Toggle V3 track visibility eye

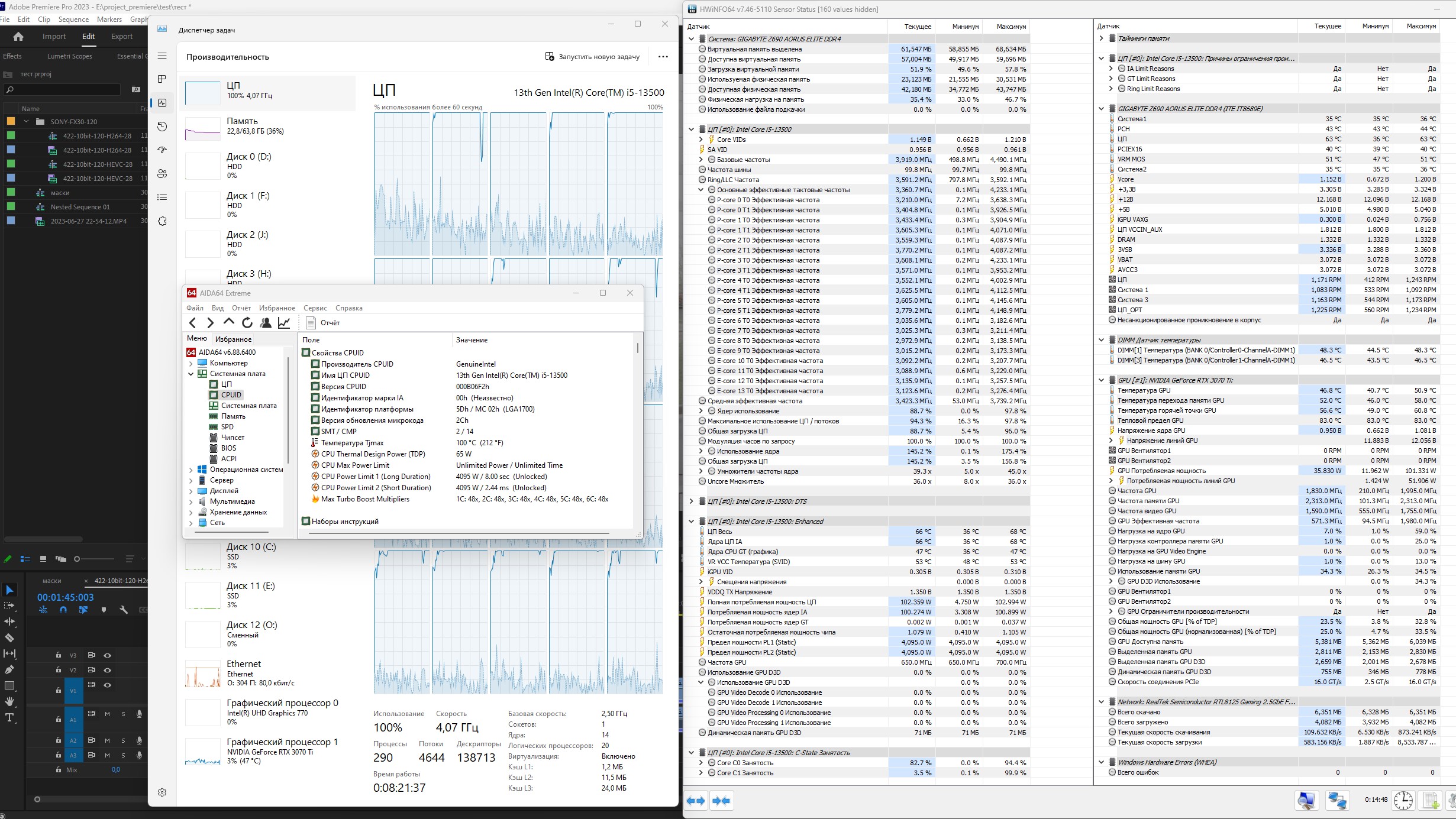click(x=108, y=655)
